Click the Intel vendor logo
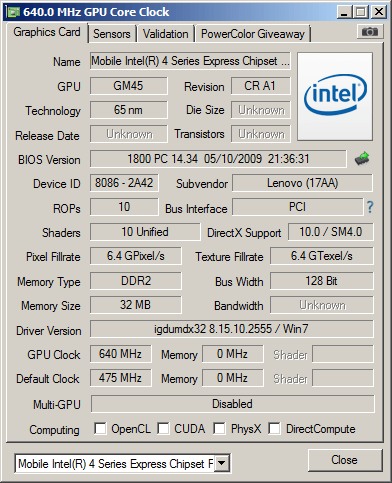This screenshot has height=483, width=392. (335, 96)
